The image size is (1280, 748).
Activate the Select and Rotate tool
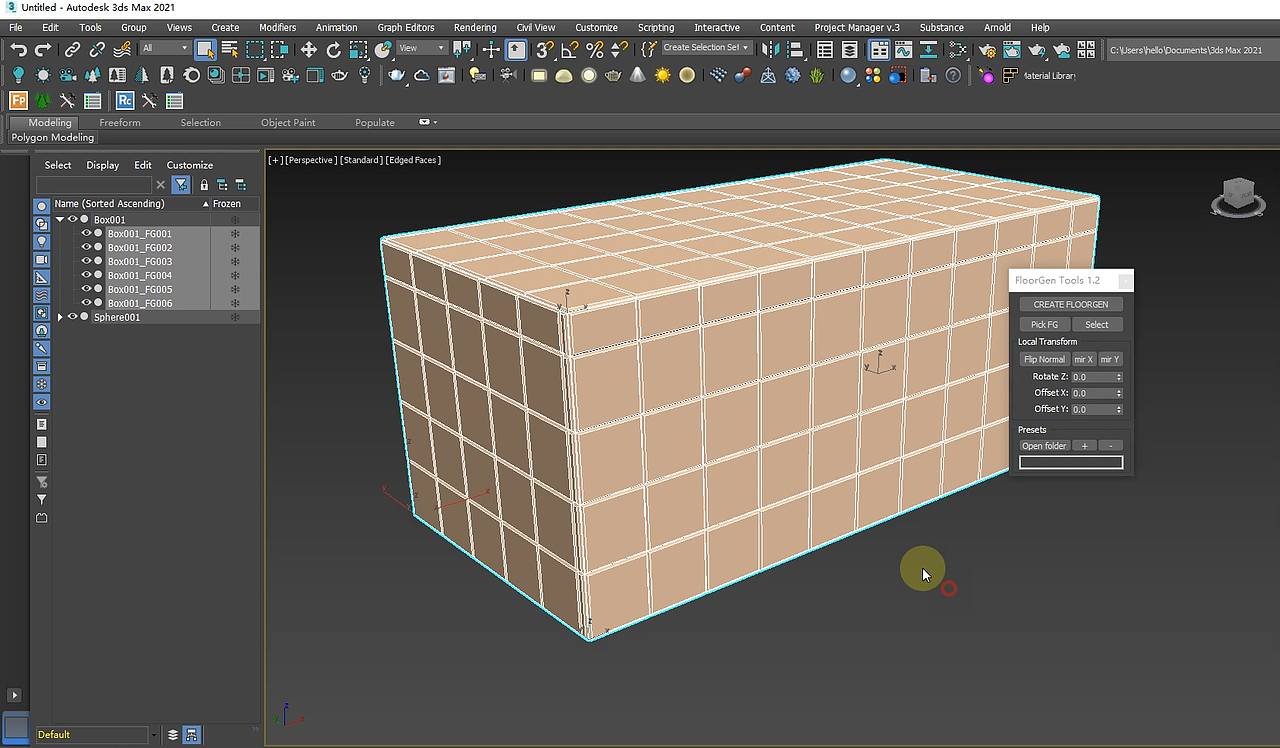pyautogui.click(x=333, y=49)
